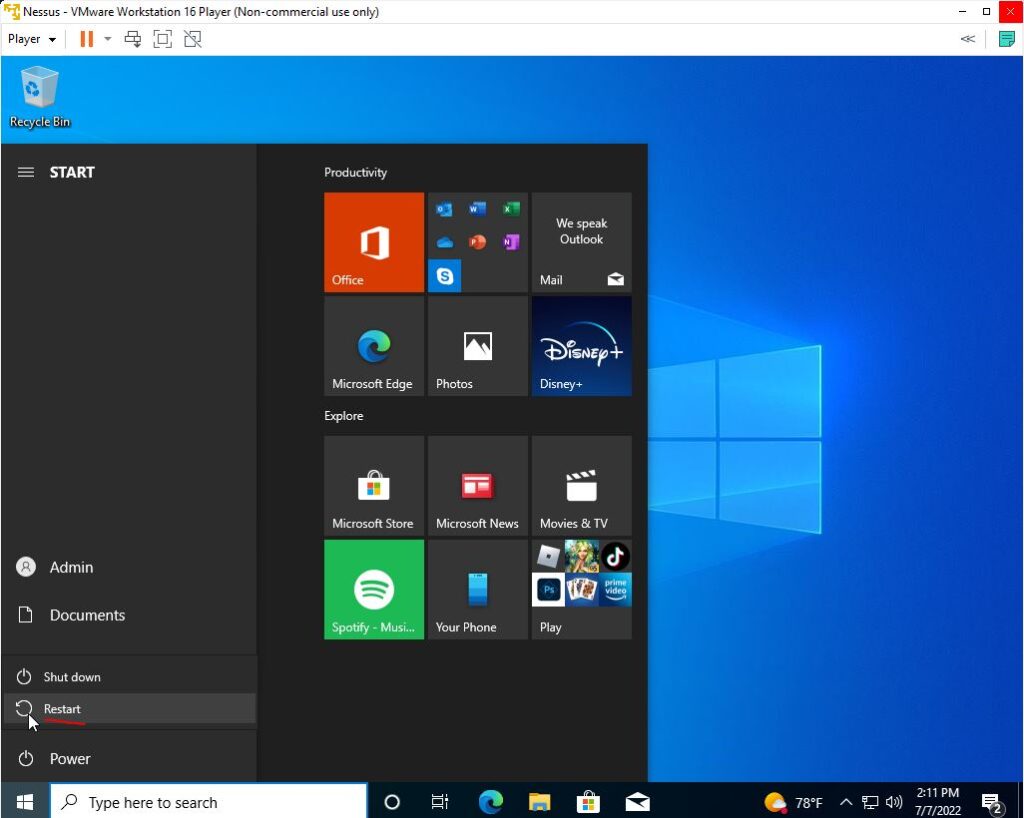Open Microsoft Store from the taskbar
Image resolution: width=1024 pixels, height=818 pixels.
coord(588,802)
